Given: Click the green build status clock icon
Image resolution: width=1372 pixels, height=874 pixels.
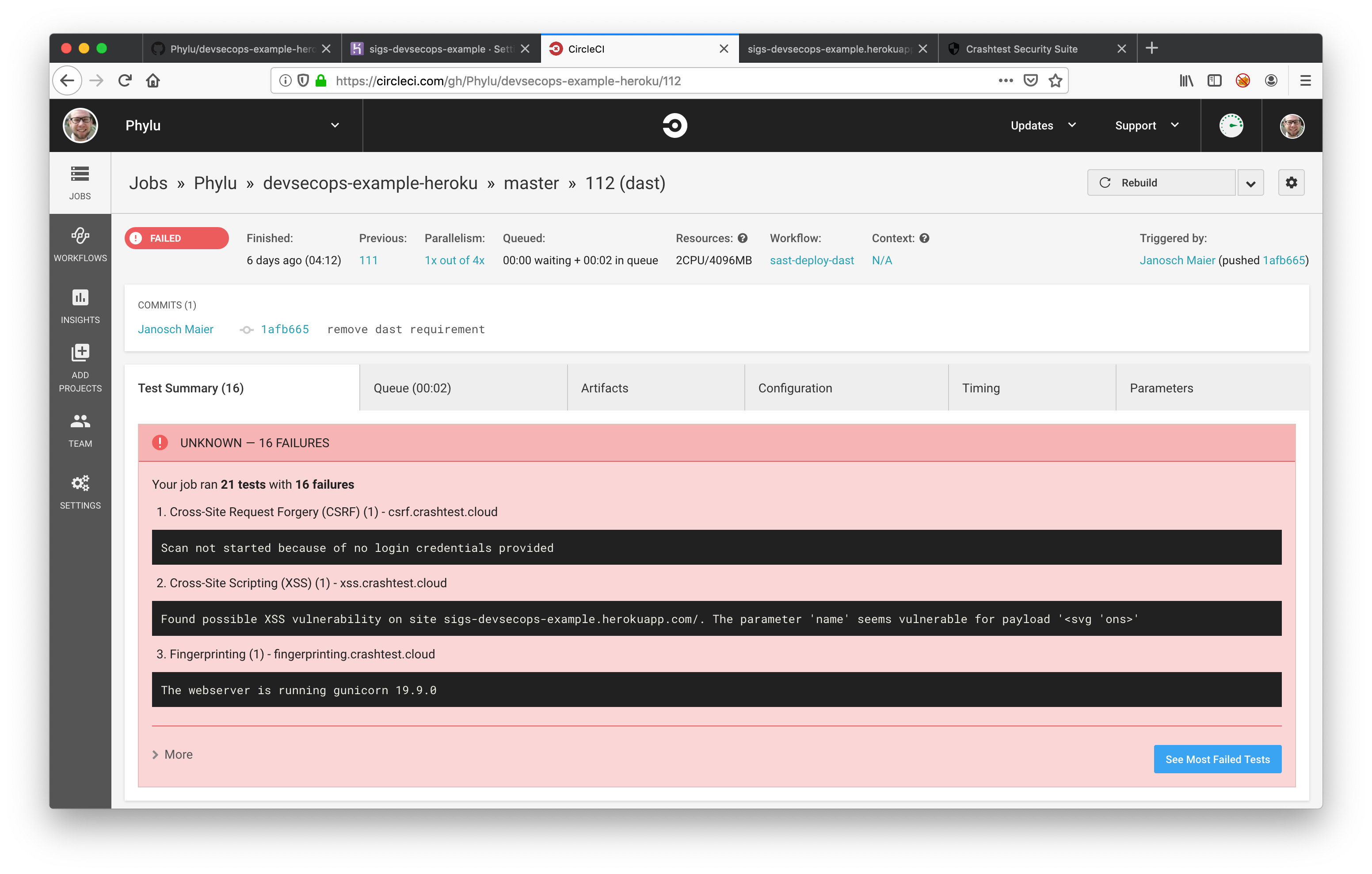Looking at the screenshot, I should click(x=1231, y=125).
